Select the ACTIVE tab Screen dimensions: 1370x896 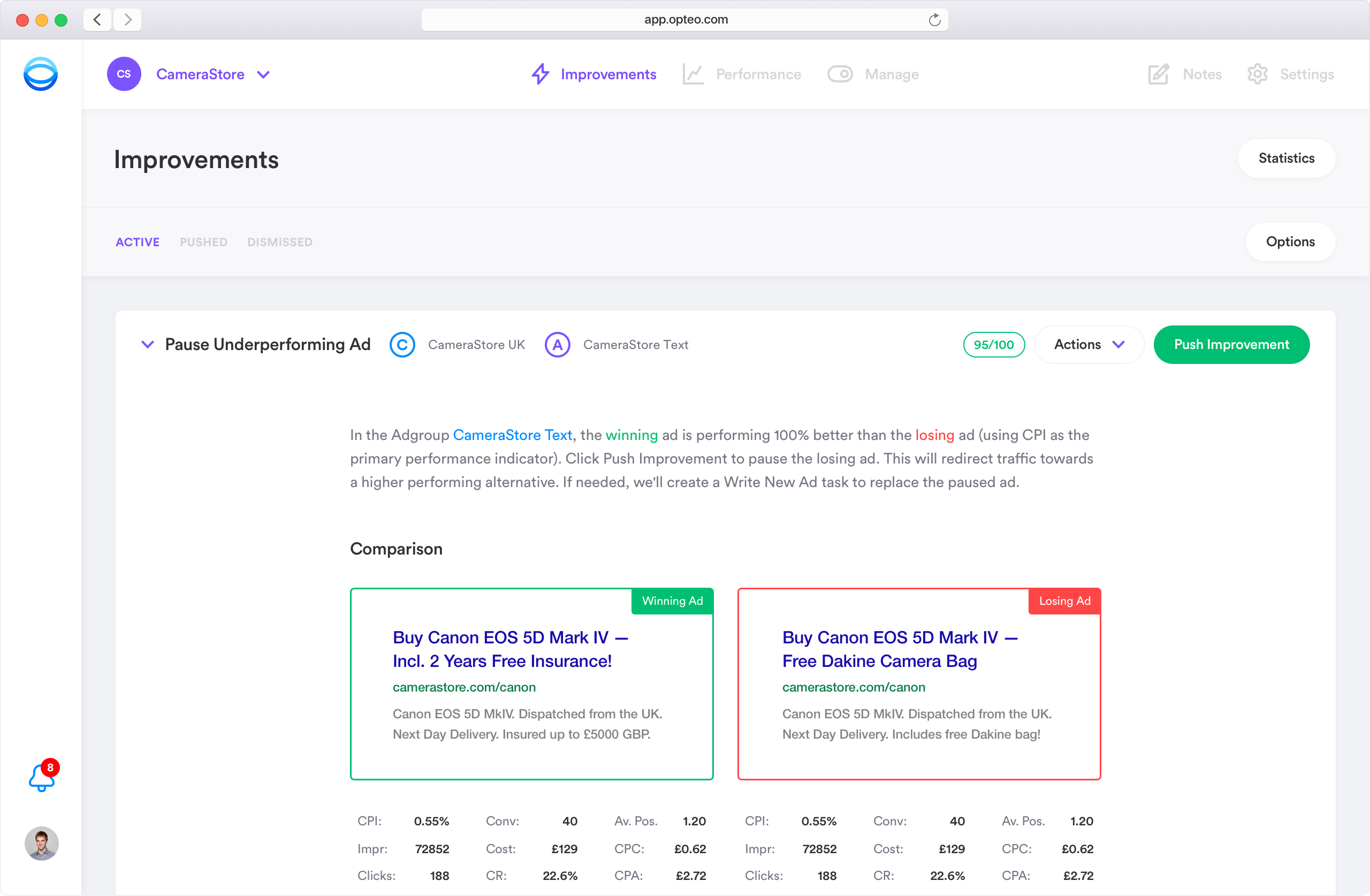138,242
